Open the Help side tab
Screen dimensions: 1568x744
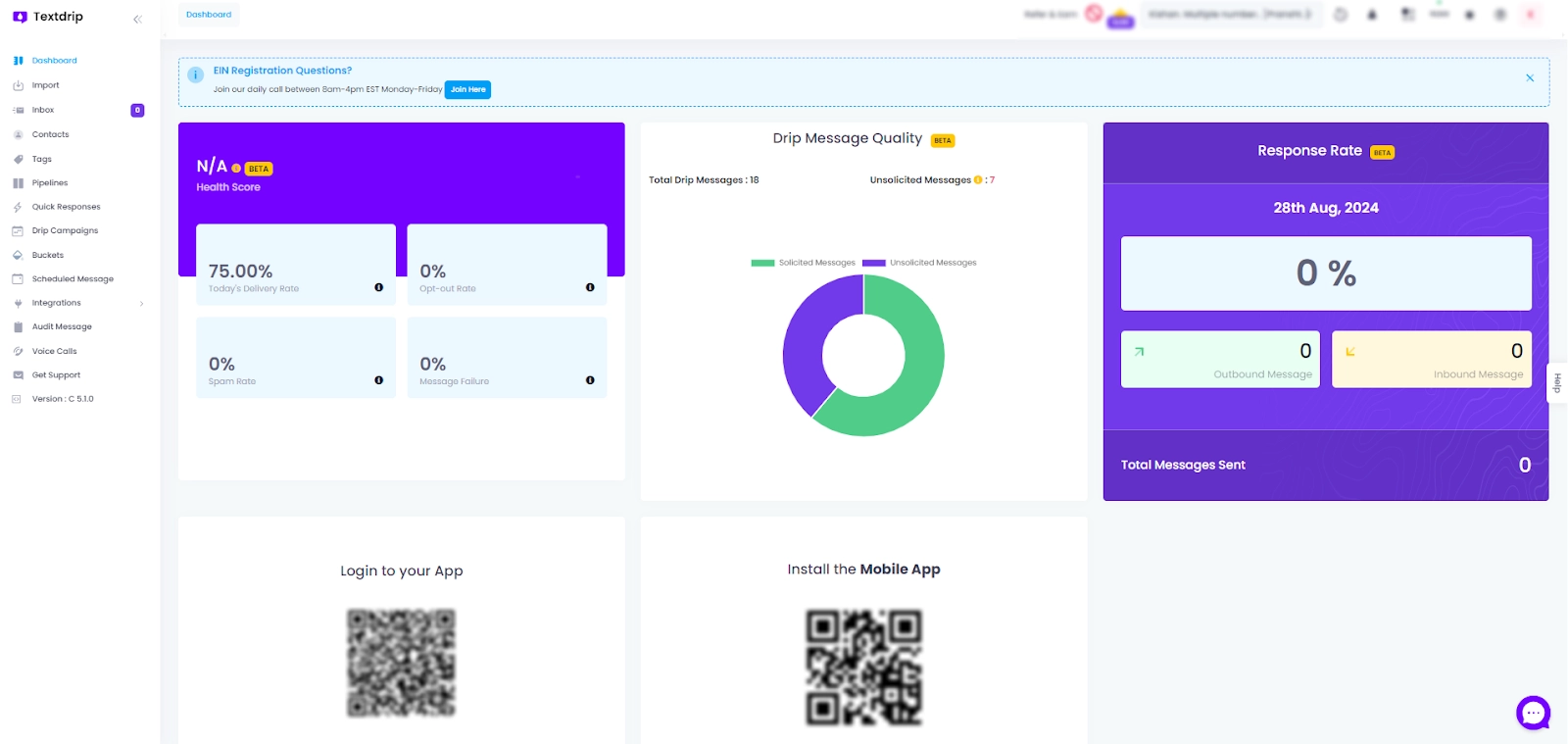coord(1556,382)
